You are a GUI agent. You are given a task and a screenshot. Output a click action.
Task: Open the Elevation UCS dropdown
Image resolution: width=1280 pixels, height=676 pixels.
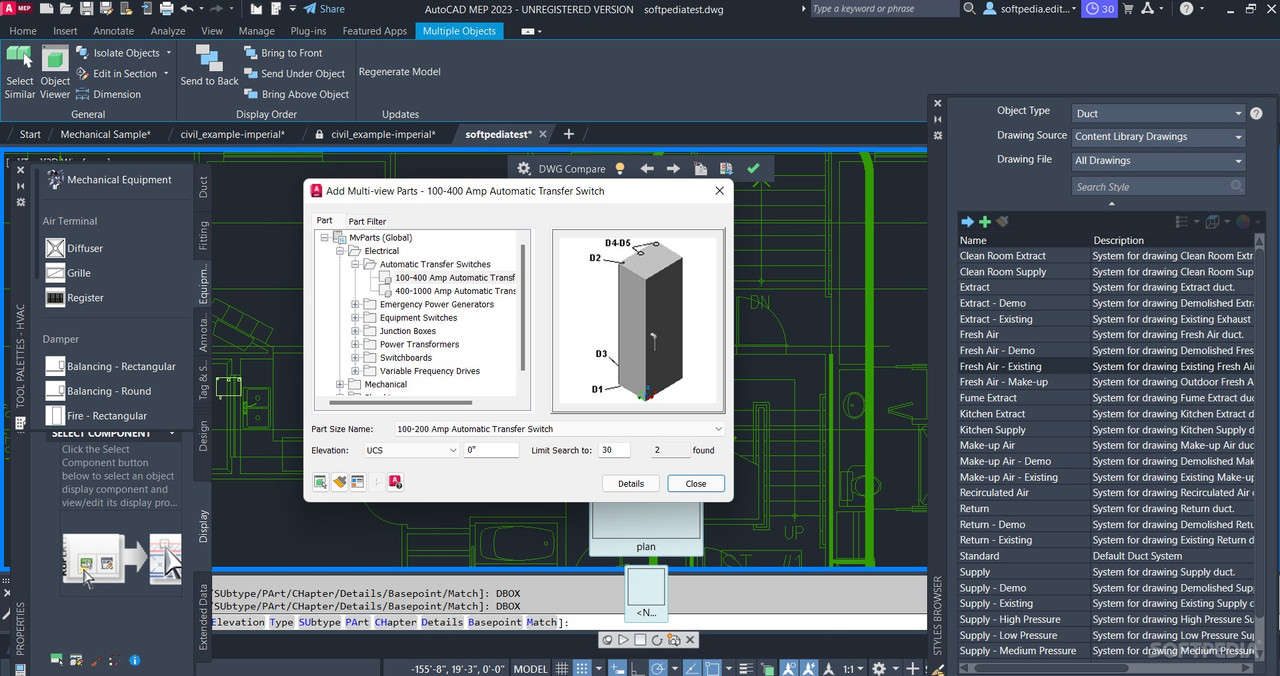(x=411, y=451)
